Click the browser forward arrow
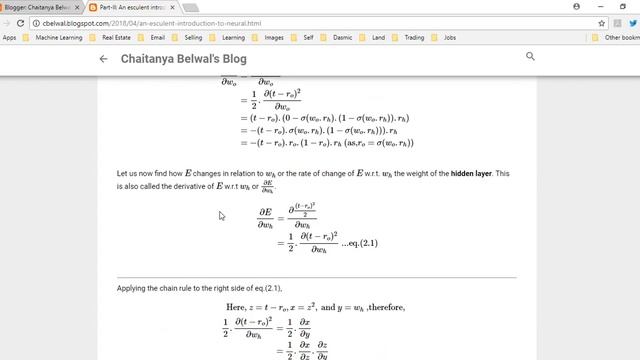Image resolution: width=640 pixels, height=360 pixels. pos(7,23)
